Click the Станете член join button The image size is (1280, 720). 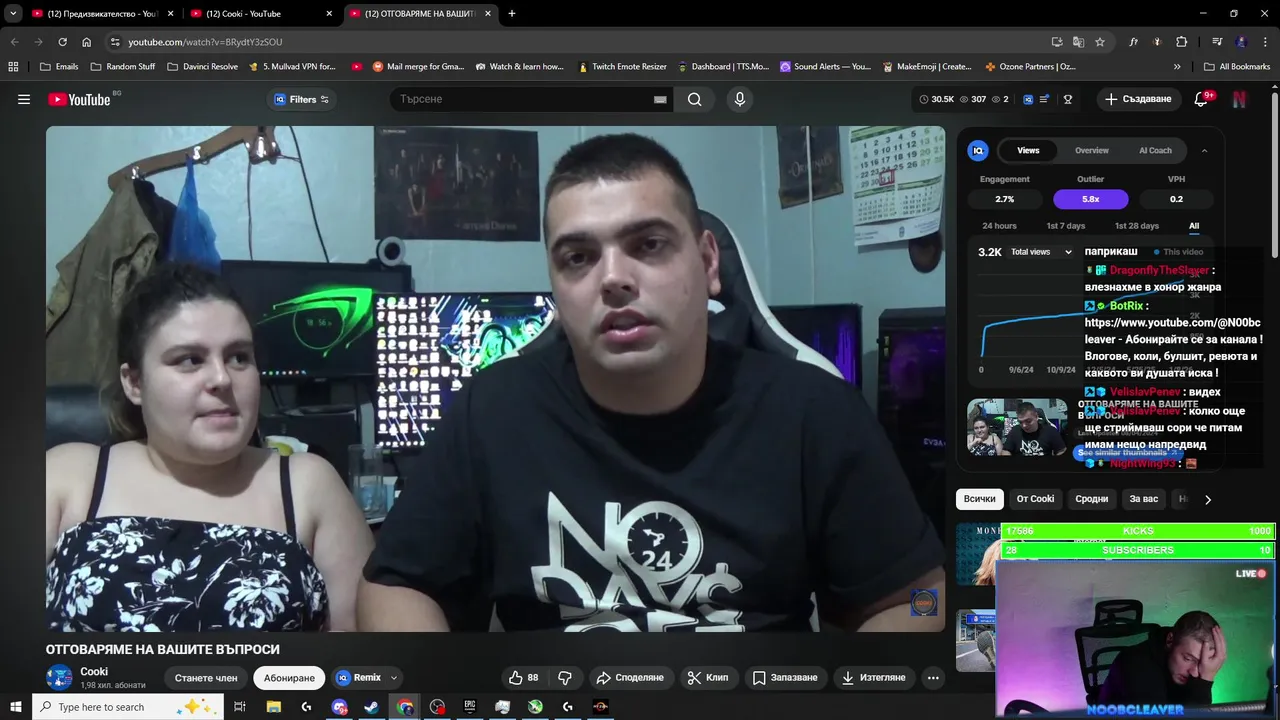pyautogui.click(x=206, y=678)
